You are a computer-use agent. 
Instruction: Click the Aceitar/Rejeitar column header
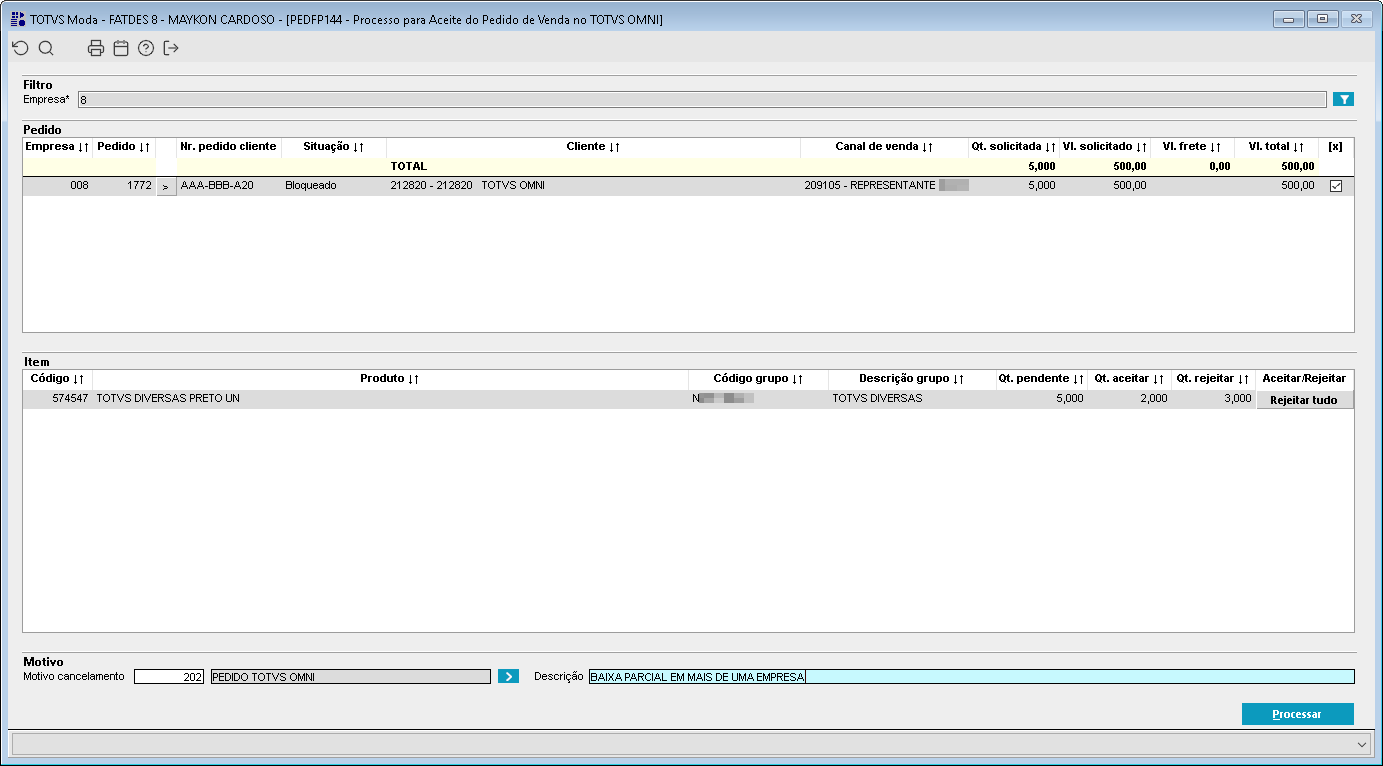point(1304,379)
